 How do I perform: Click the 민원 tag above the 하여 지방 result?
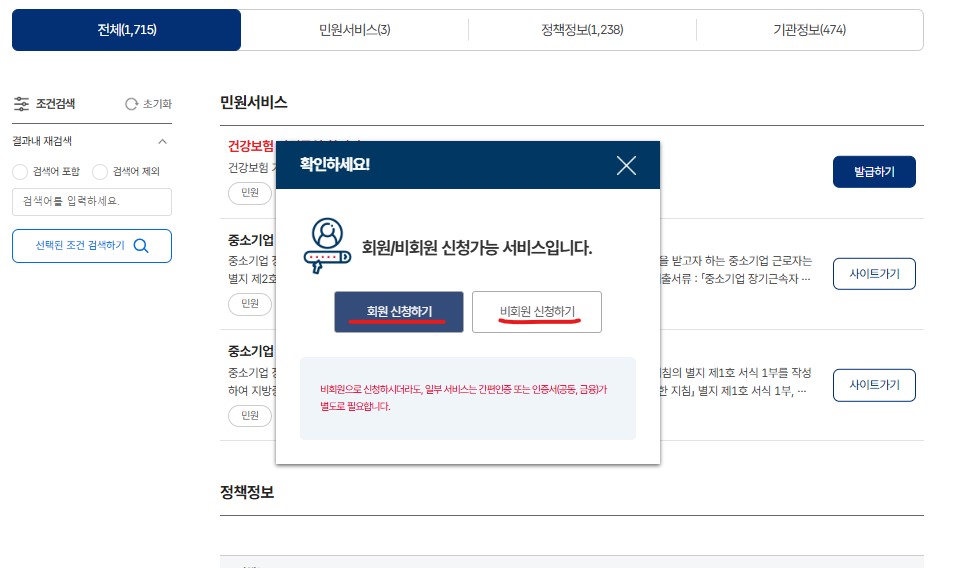click(x=250, y=304)
